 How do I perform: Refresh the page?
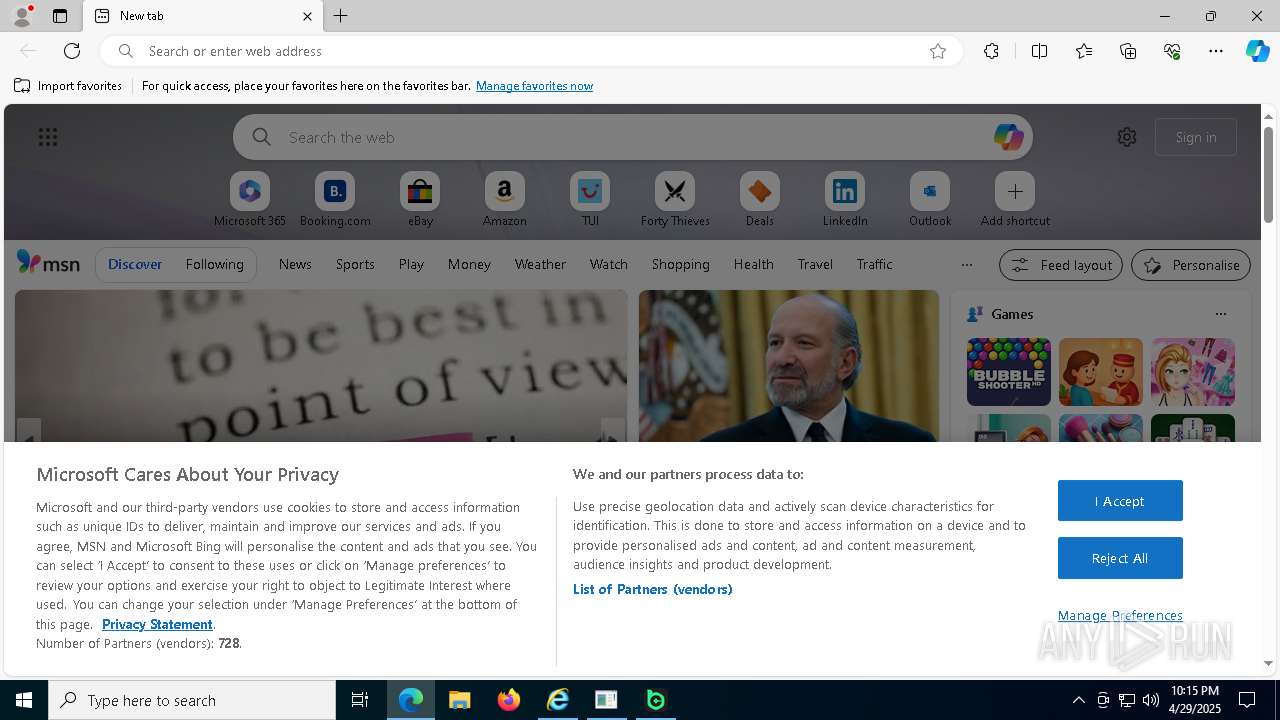point(72,51)
